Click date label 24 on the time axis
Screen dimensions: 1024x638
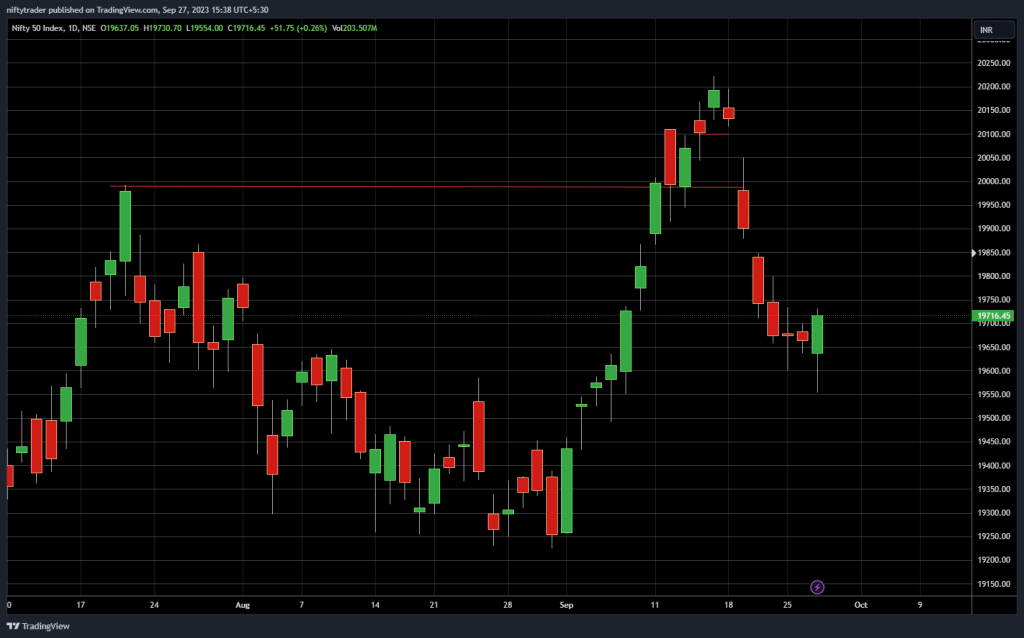(154, 605)
